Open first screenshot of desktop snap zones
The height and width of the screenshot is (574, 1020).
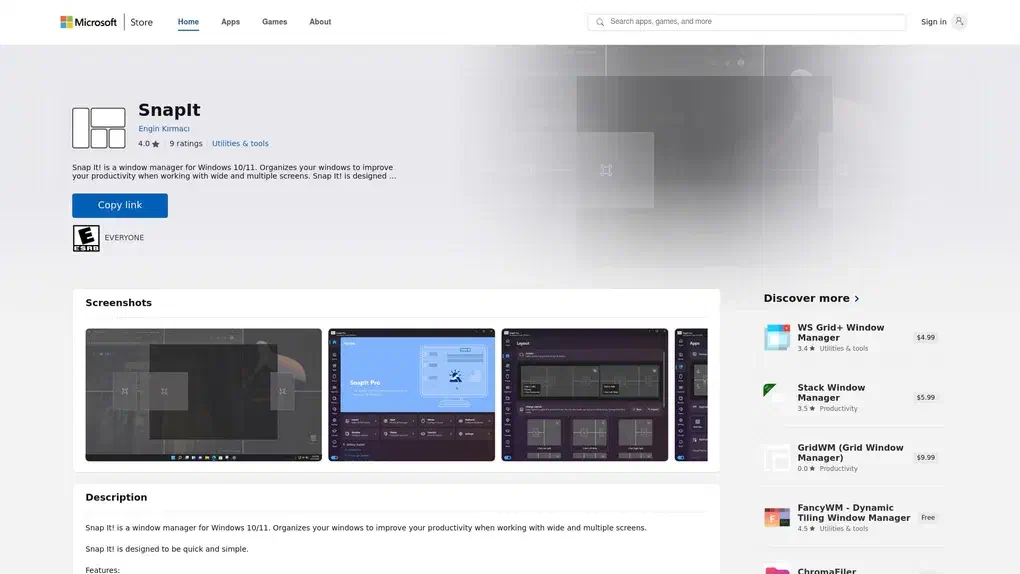(x=204, y=394)
